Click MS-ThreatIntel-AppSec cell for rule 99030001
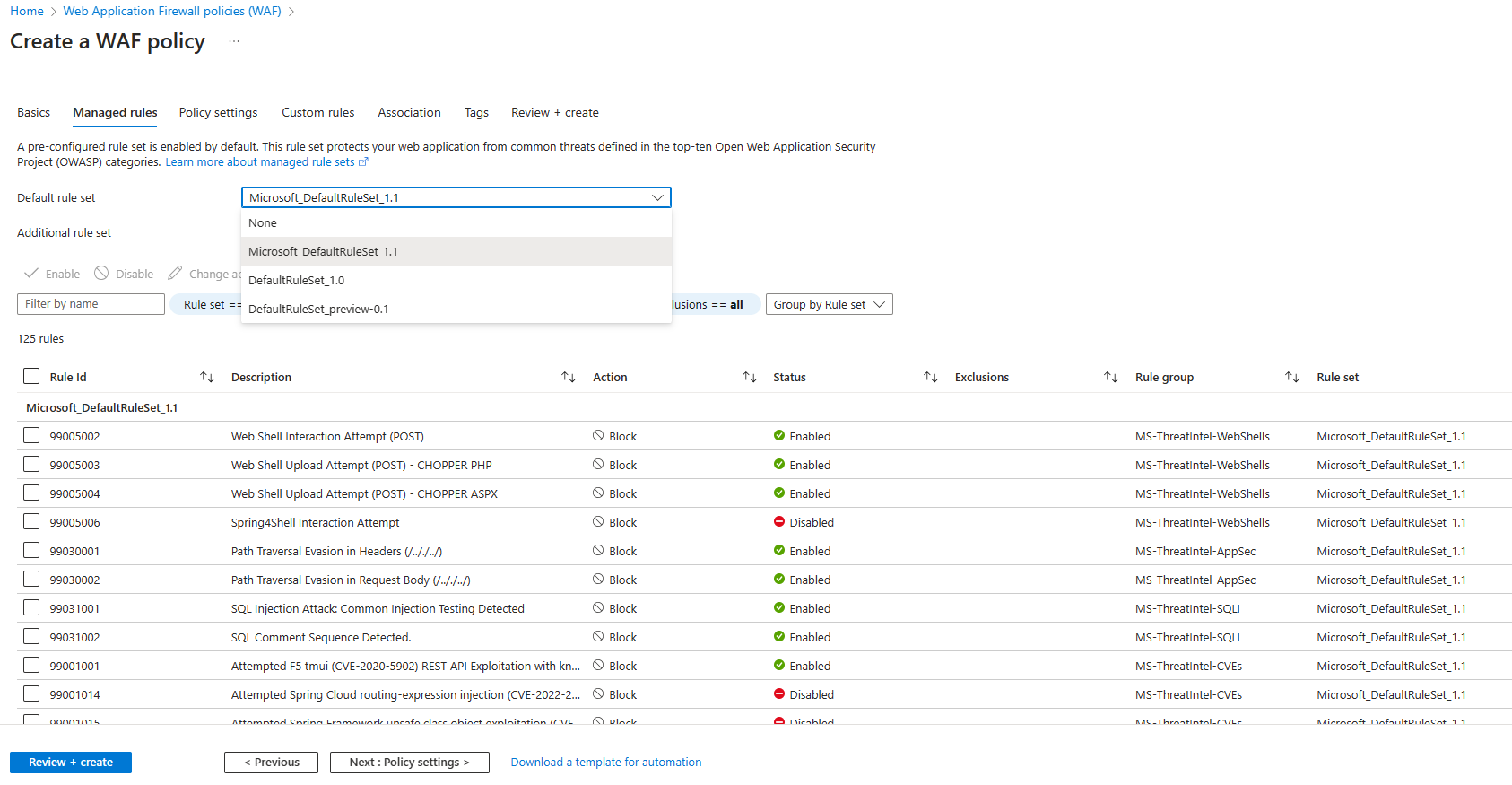 coord(1195,551)
